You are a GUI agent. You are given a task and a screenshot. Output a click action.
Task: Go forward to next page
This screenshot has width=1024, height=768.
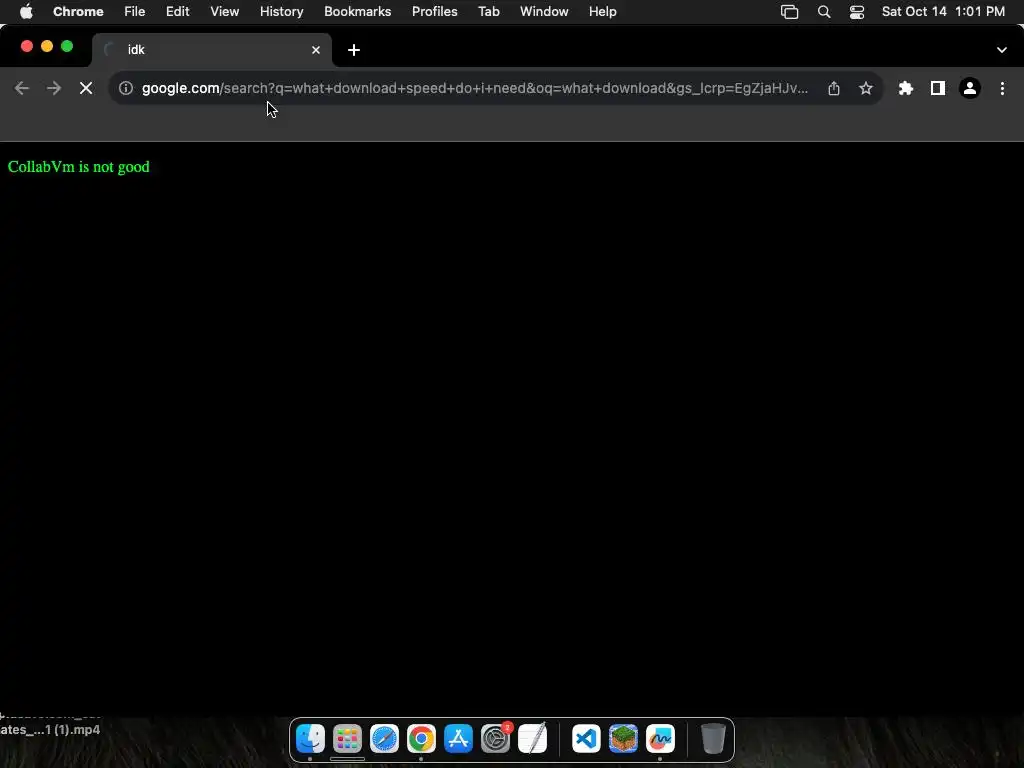point(54,88)
